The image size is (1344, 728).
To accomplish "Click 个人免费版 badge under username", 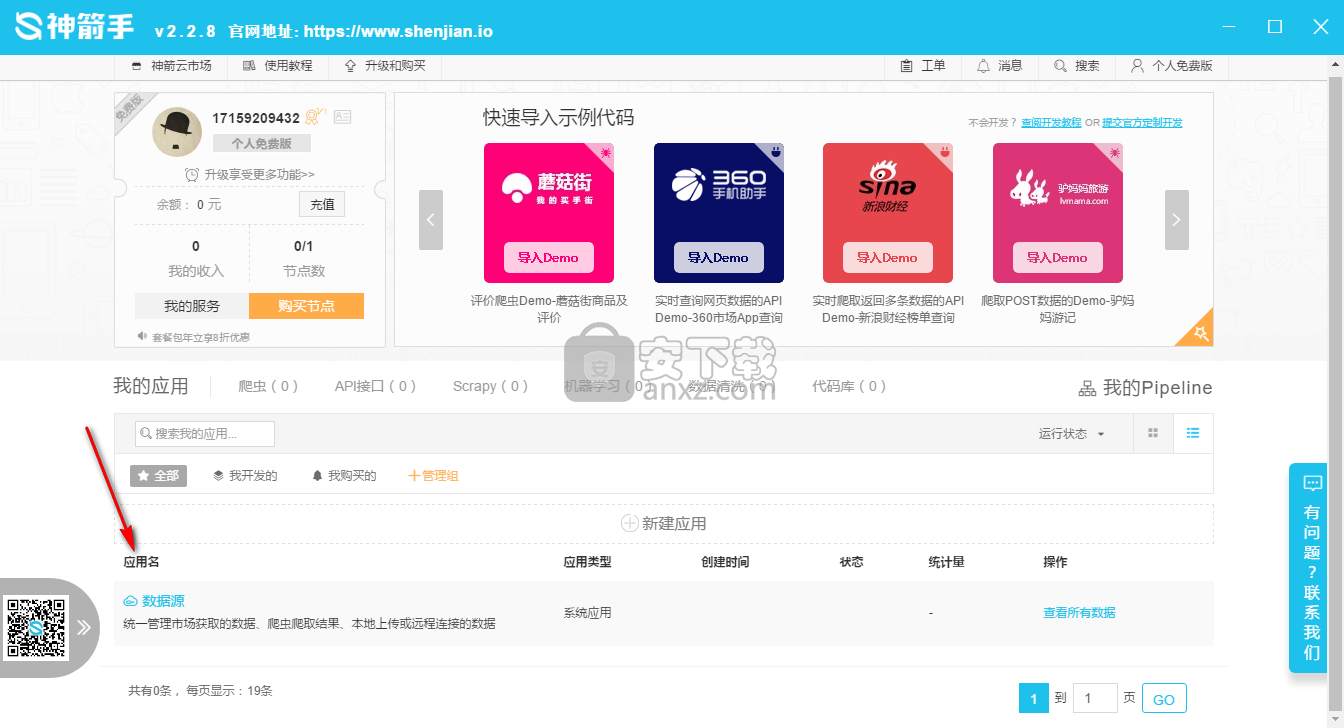I will coord(262,143).
